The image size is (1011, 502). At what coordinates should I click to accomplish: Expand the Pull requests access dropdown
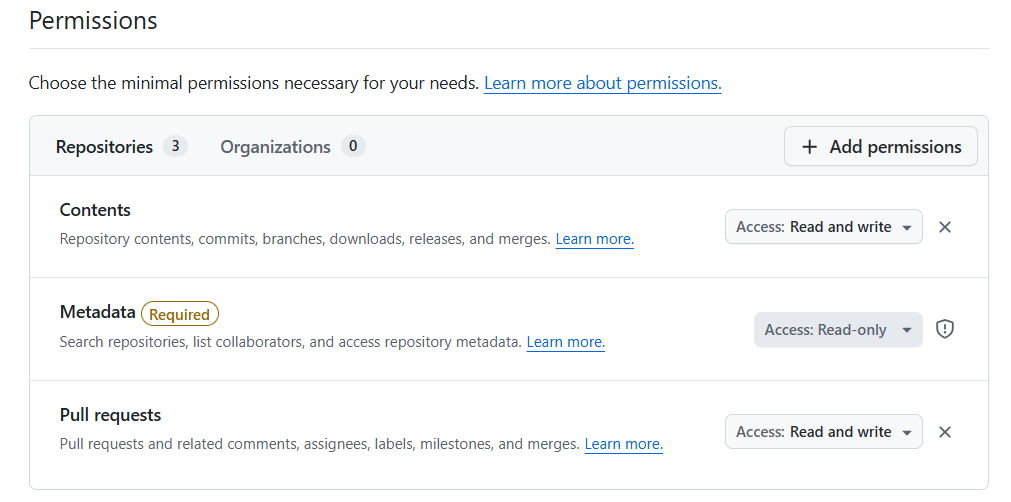pyautogui.click(x=823, y=432)
